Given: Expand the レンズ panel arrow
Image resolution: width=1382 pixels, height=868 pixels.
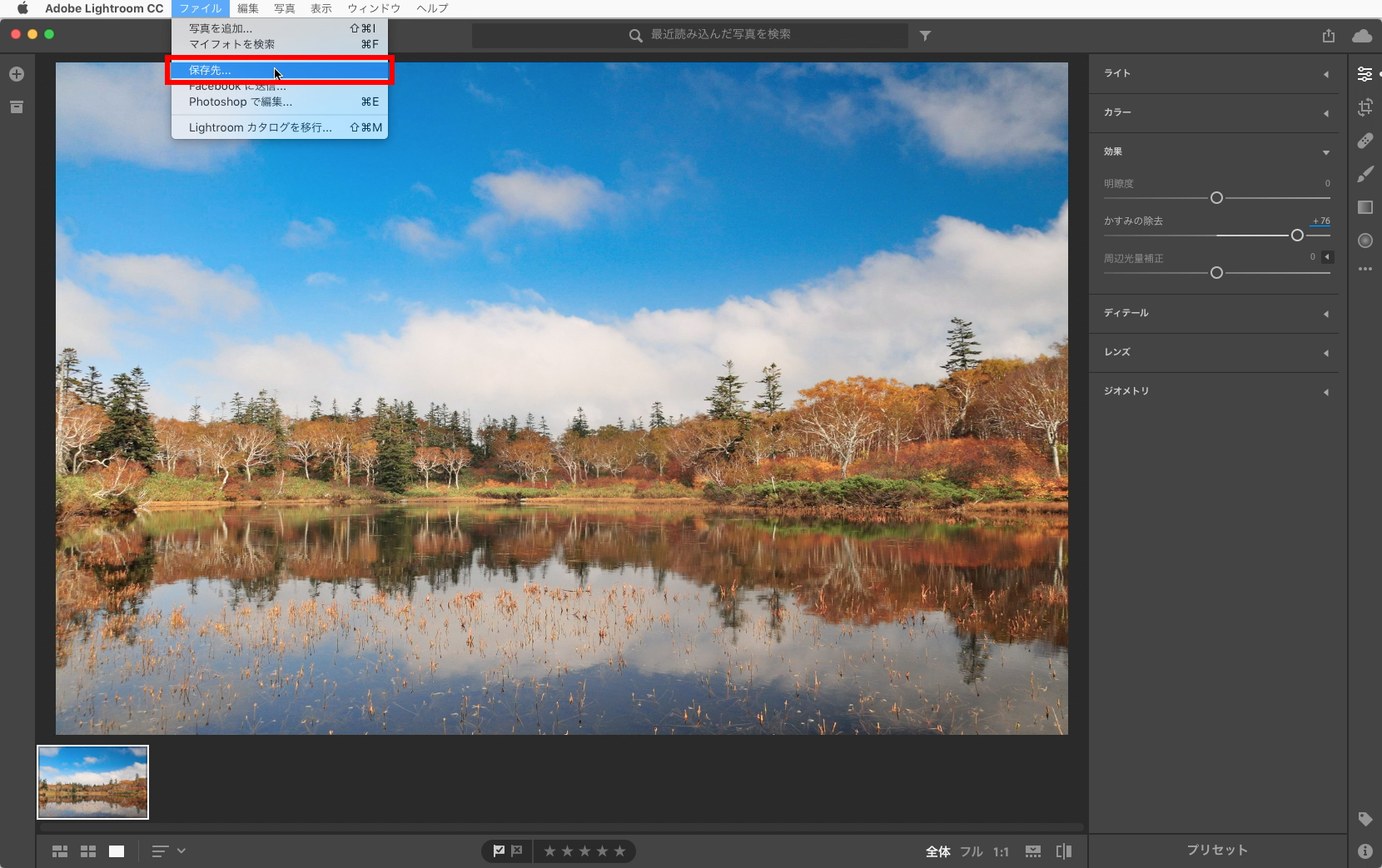Looking at the screenshot, I should [x=1326, y=353].
